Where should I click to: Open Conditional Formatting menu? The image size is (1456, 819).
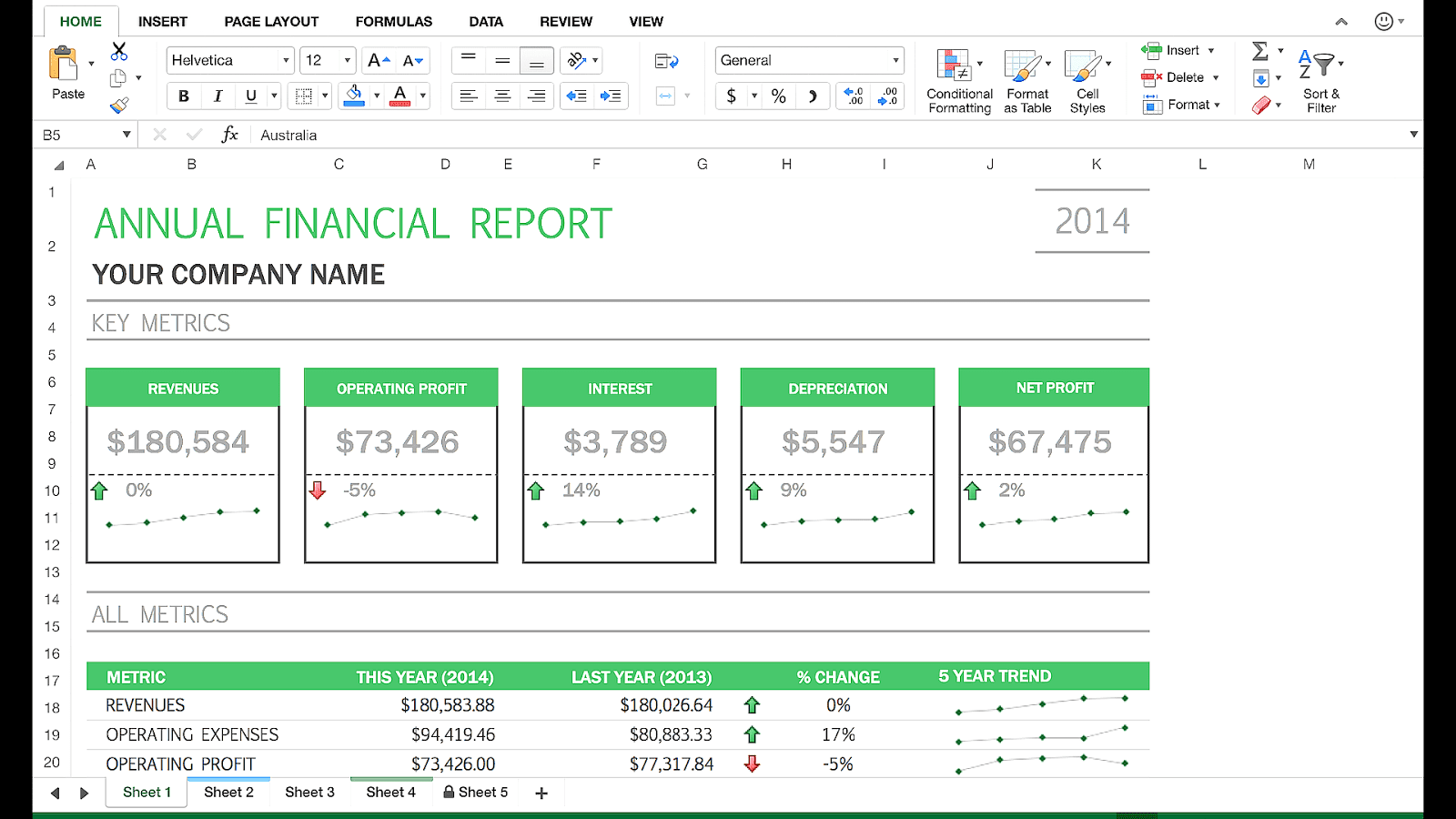coord(959,81)
